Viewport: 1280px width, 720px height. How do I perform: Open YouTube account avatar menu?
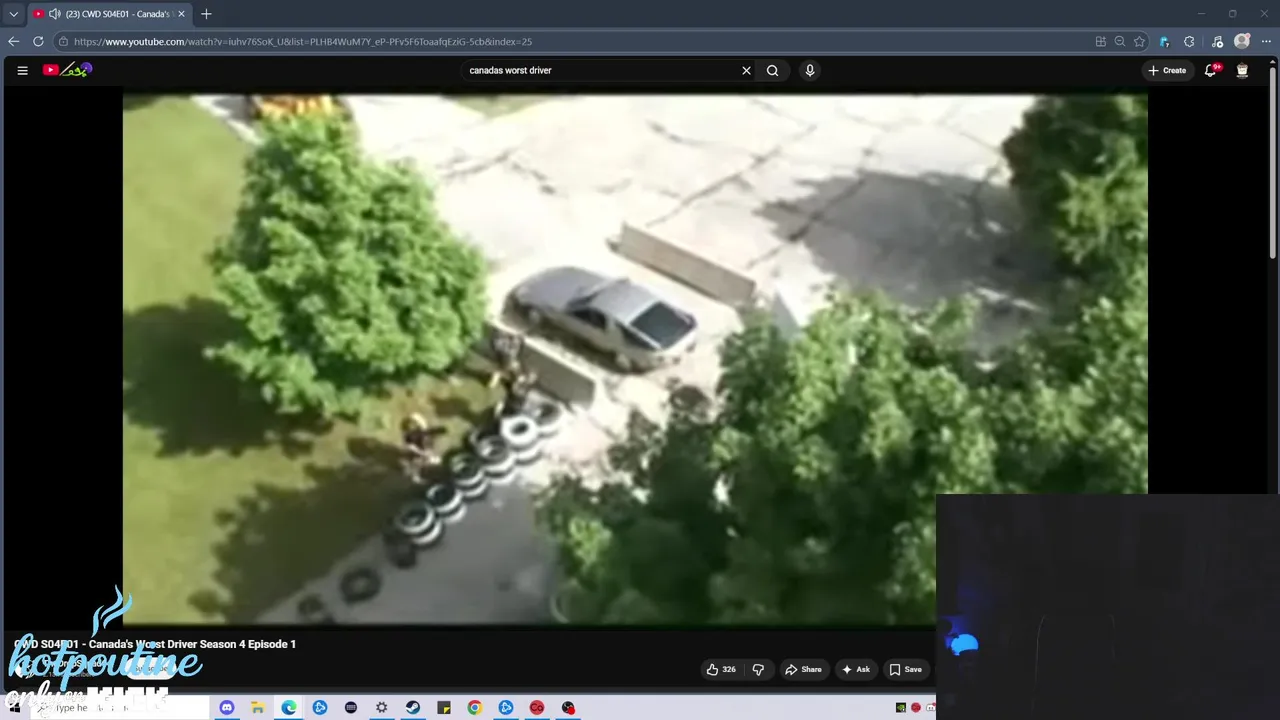(1242, 70)
